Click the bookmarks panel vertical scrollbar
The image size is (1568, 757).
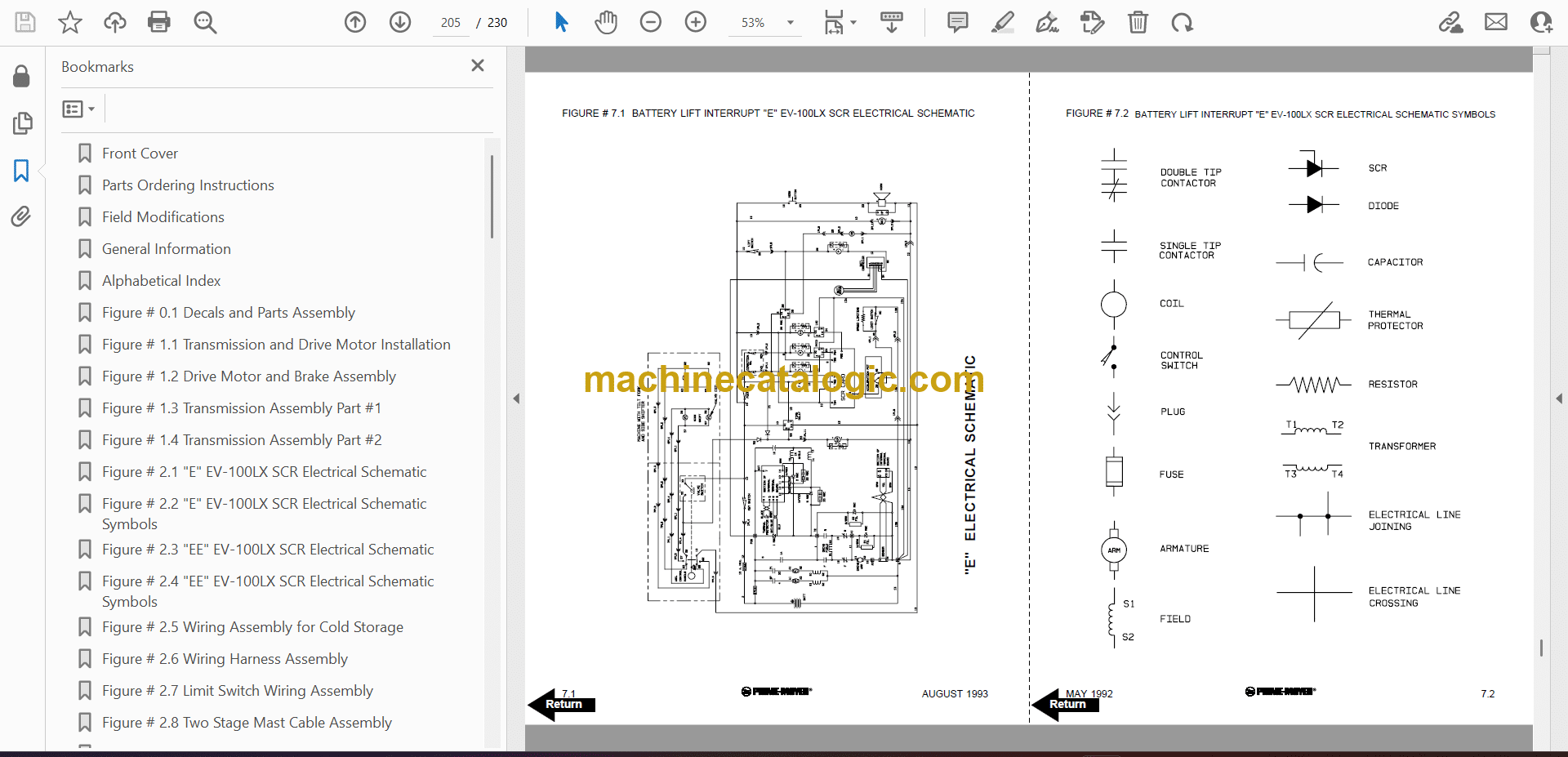(492, 197)
